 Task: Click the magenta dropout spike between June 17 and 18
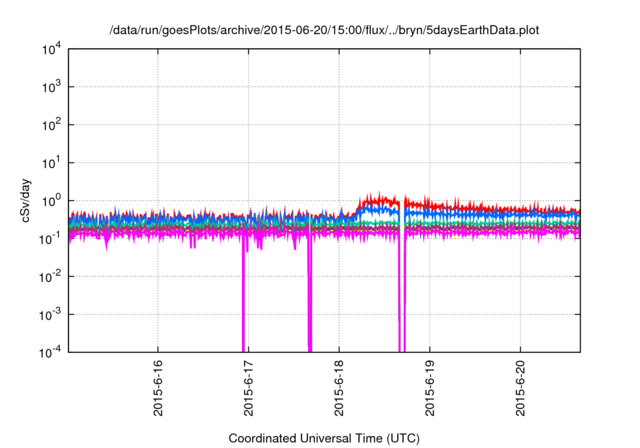[310, 292]
